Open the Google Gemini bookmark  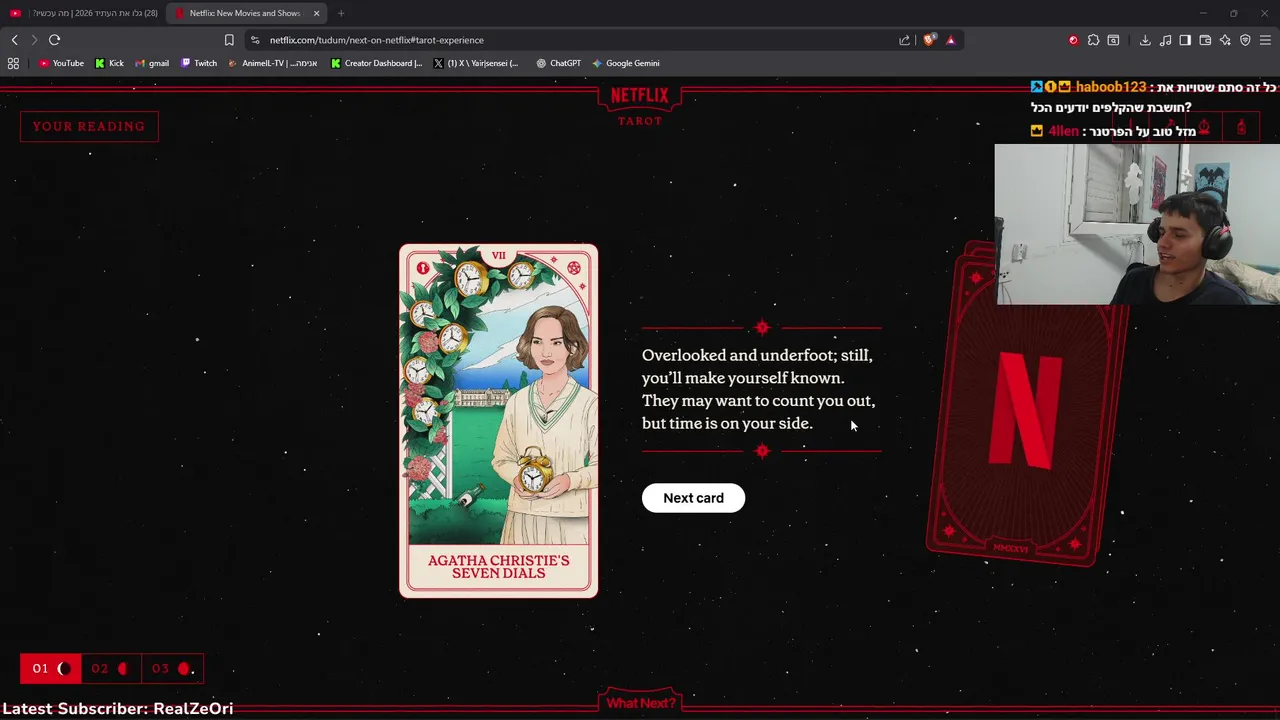pos(625,63)
